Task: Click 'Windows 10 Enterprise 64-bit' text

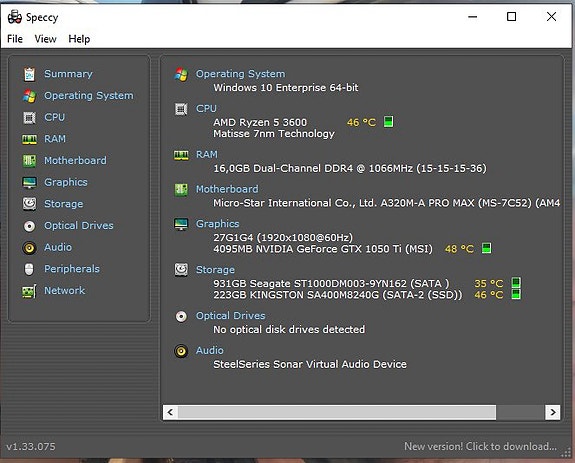Action: [x=286, y=88]
